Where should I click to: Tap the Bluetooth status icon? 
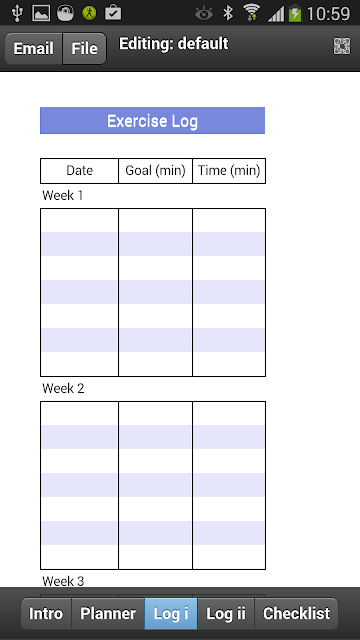tap(228, 13)
